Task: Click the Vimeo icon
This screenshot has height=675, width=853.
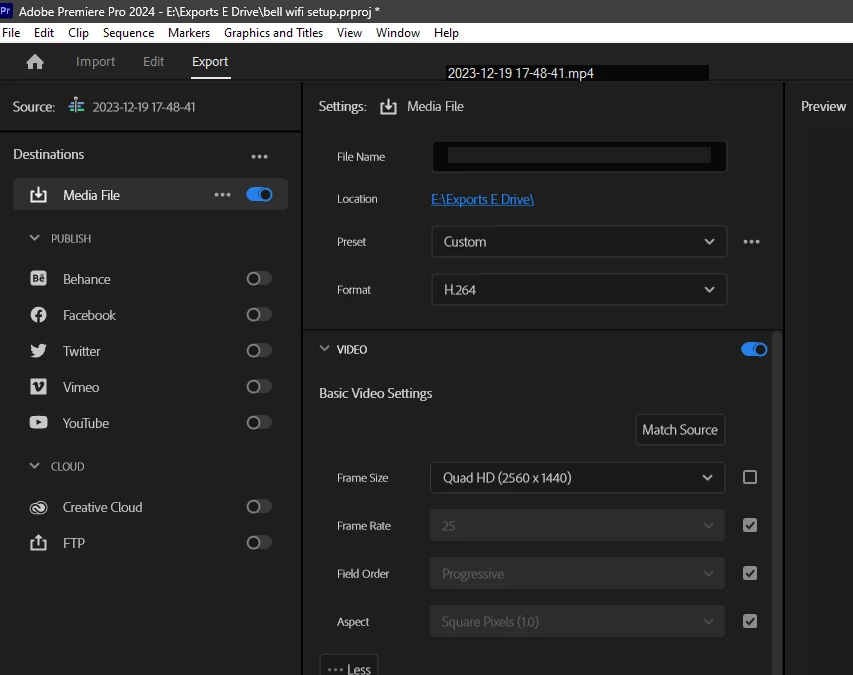Action: coord(38,387)
